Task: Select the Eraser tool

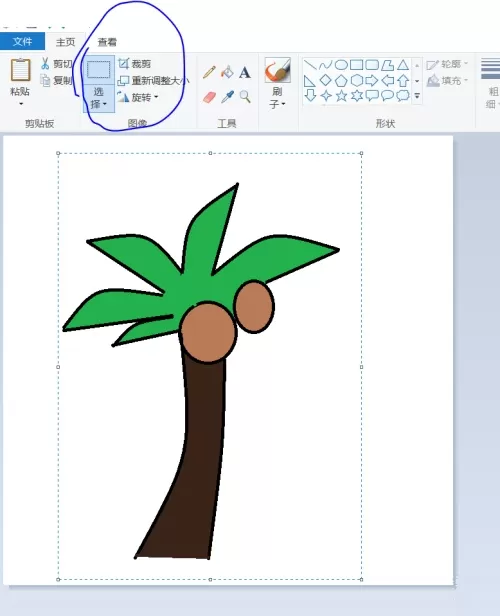Action: (x=210, y=97)
